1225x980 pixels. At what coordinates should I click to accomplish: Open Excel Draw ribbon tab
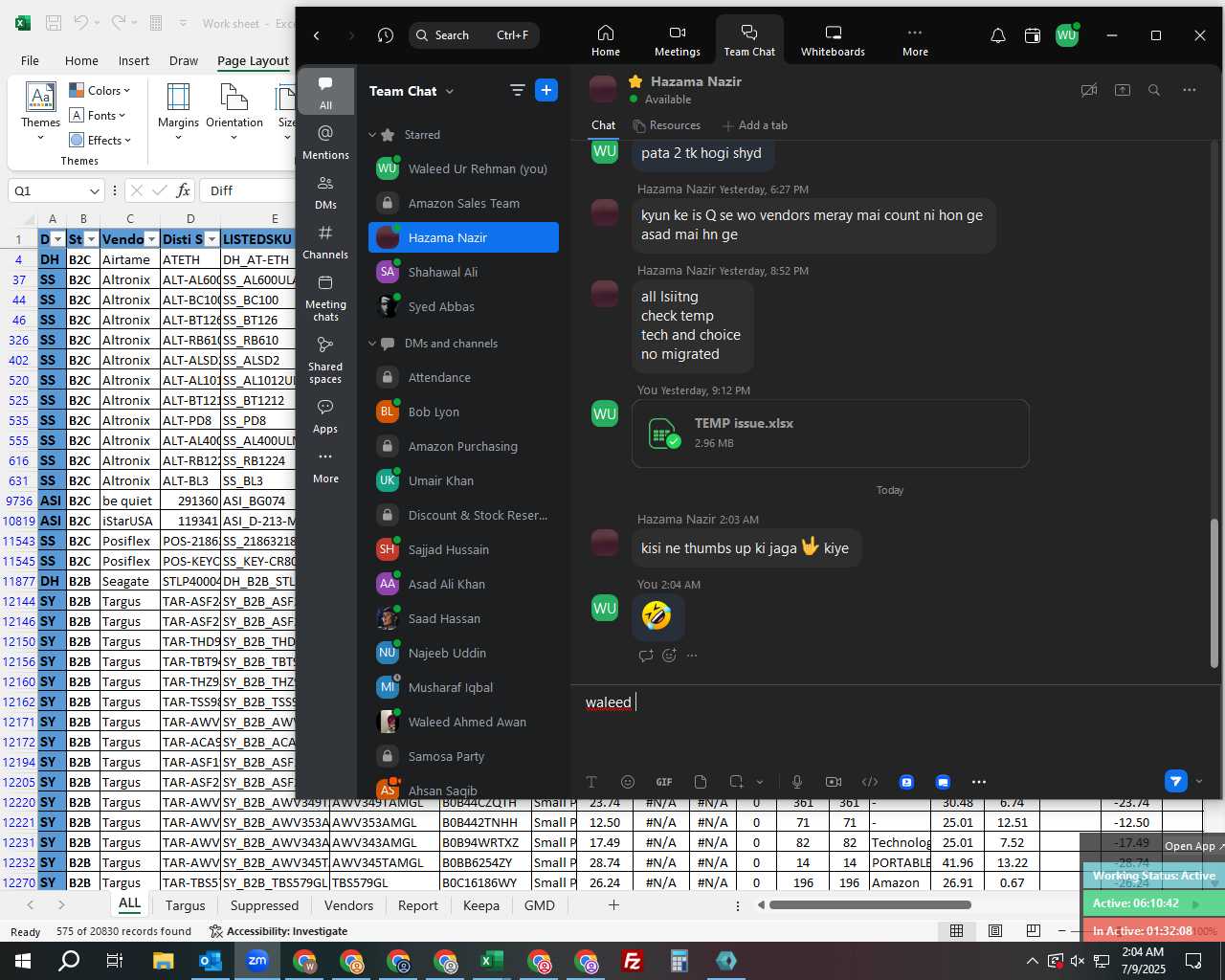tap(184, 60)
